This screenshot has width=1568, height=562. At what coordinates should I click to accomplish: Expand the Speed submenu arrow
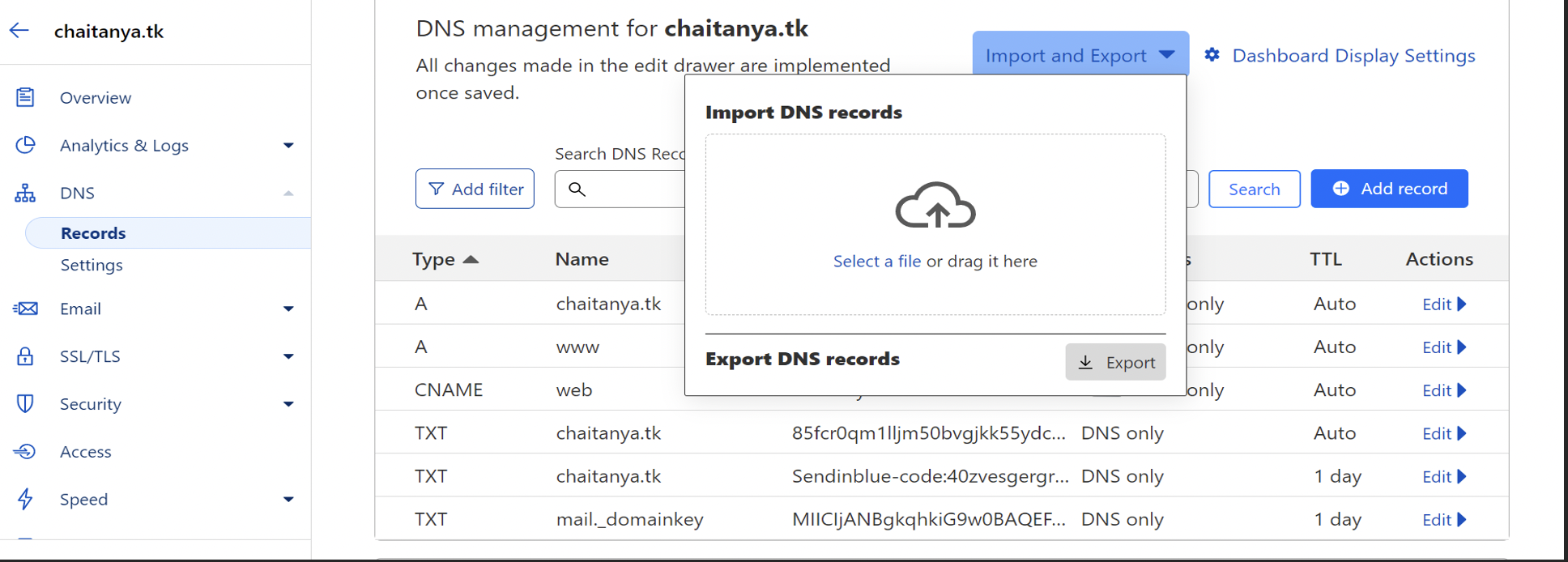pos(288,500)
